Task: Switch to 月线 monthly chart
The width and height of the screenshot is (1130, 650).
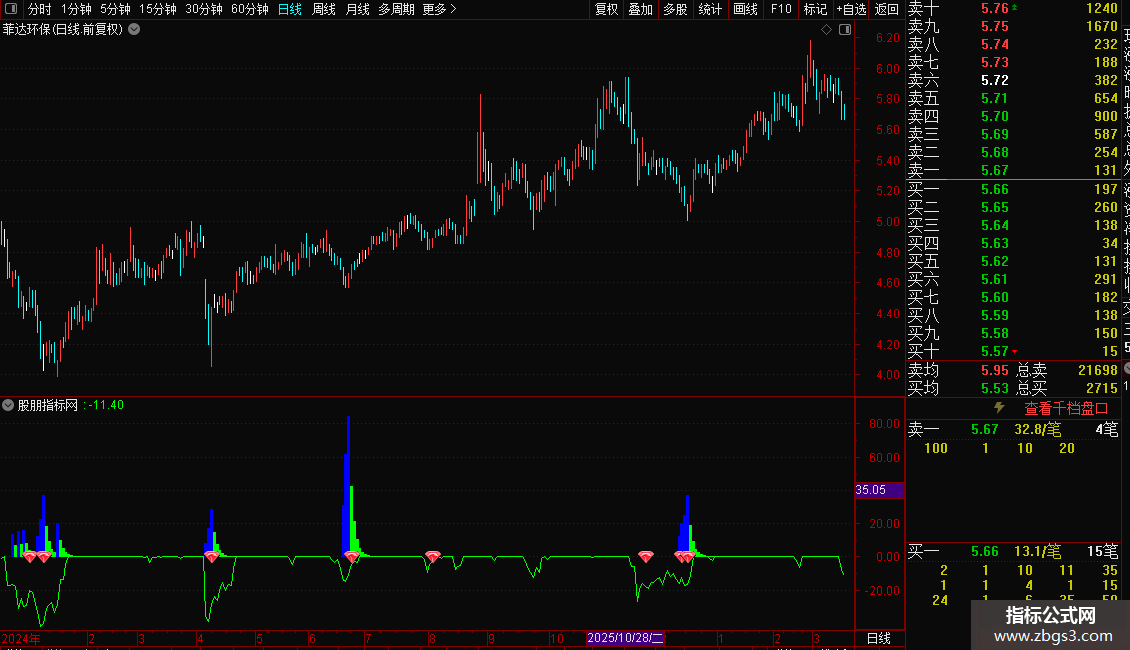Action: tap(357, 9)
